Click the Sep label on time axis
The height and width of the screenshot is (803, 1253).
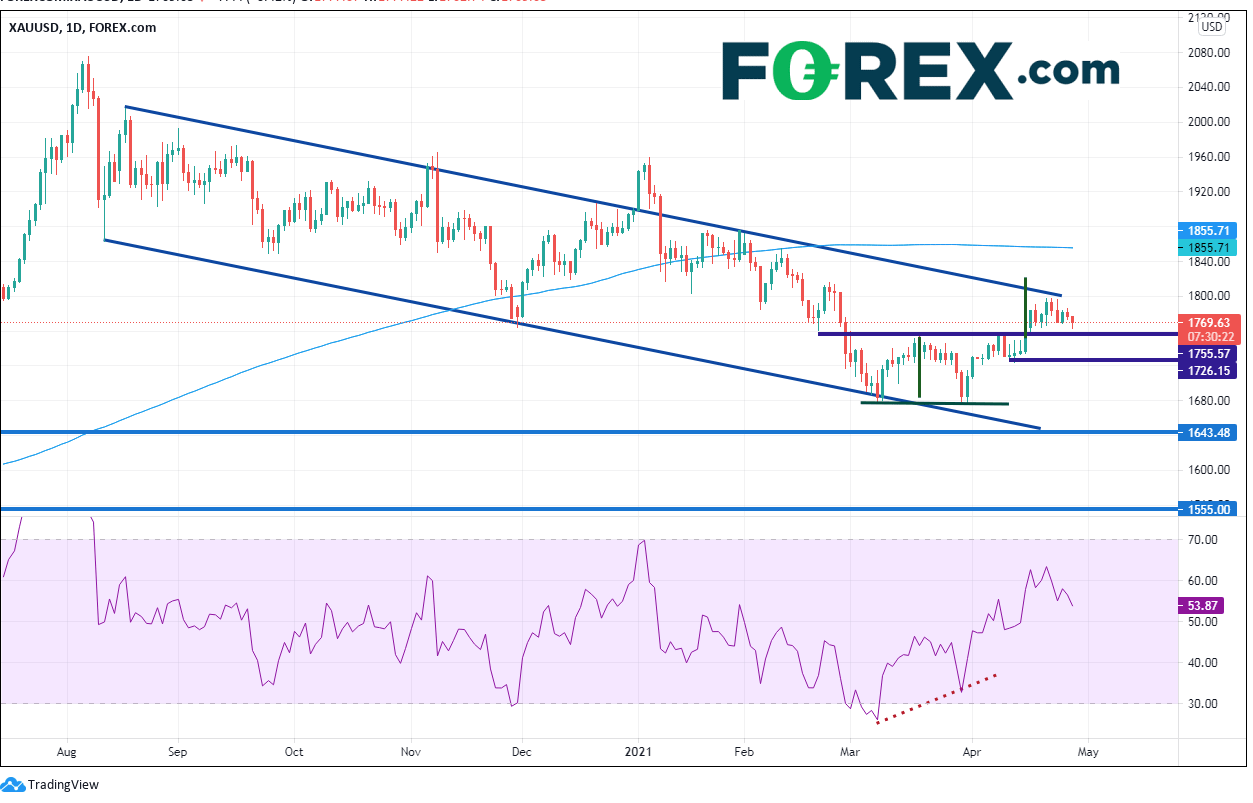(178, 750)
